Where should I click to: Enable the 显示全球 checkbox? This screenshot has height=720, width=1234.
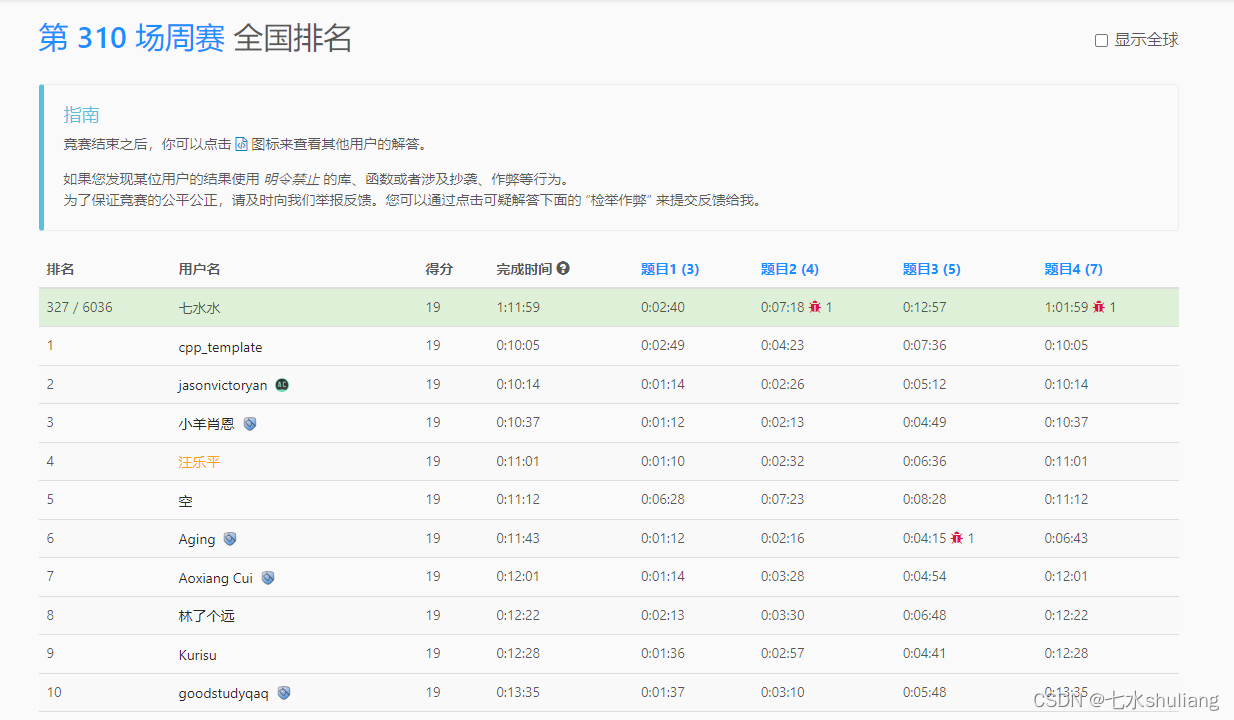click(1101, 41)
